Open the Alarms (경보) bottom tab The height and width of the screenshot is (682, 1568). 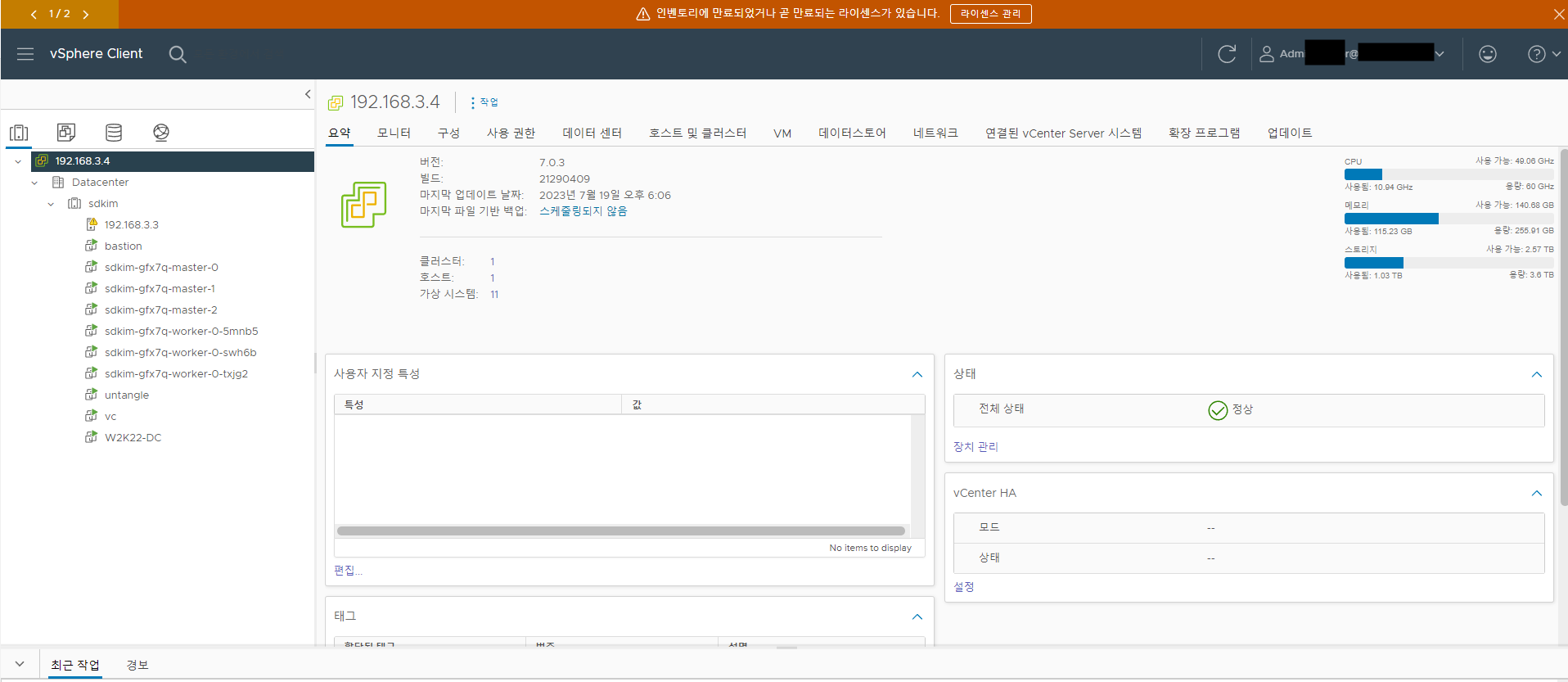coord(137,665)
